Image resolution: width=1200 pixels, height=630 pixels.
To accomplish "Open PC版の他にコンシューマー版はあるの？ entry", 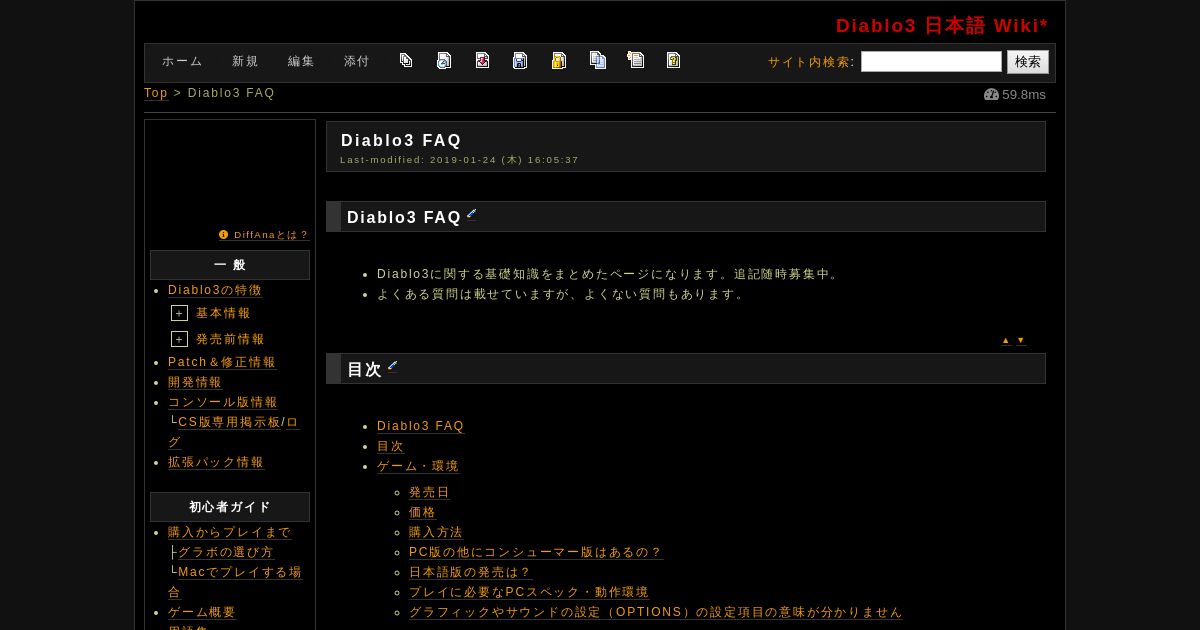I will click(x=536, y=552).
